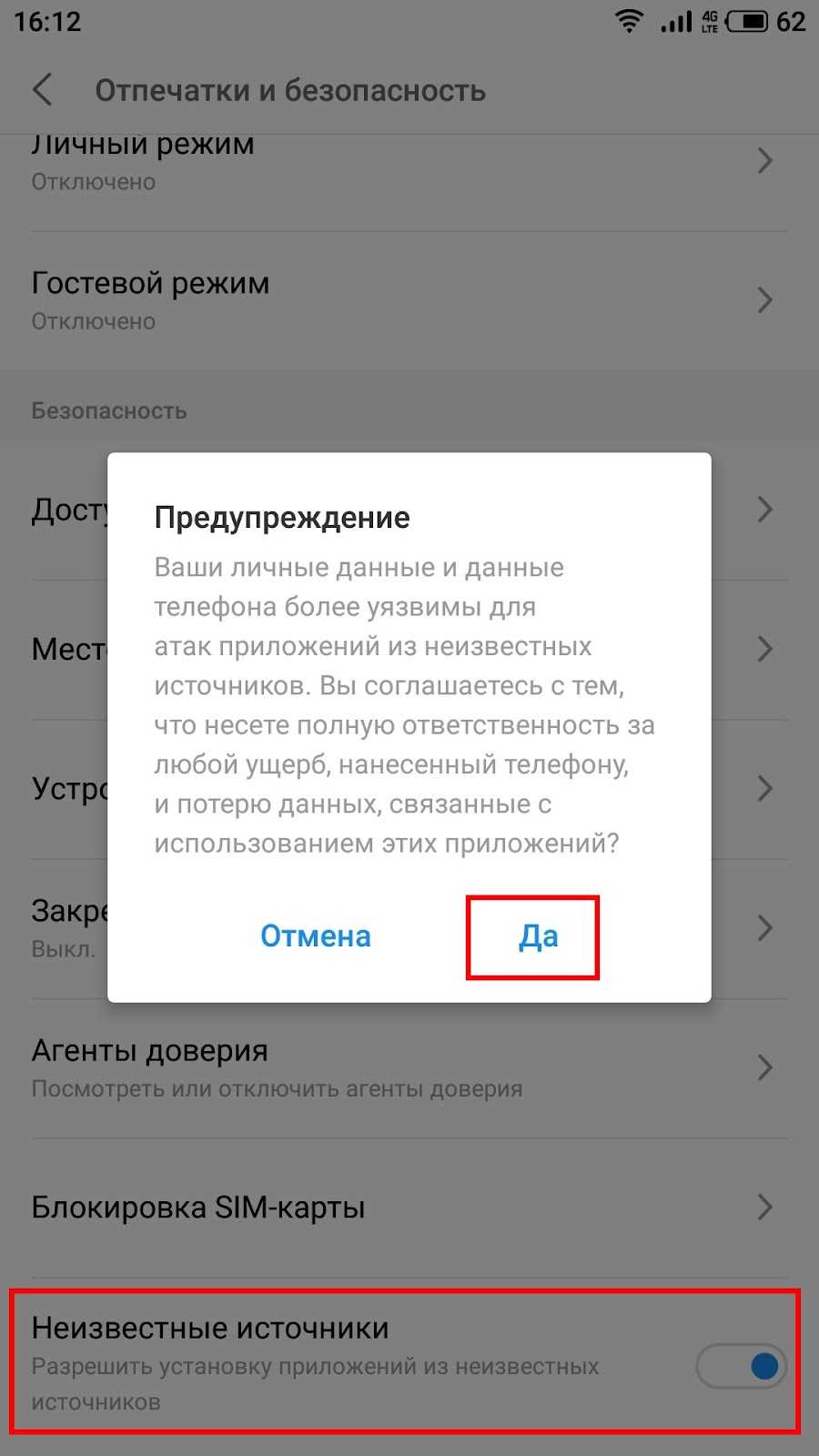Tap the Отпечатки и безопасность title

[290, 91]
